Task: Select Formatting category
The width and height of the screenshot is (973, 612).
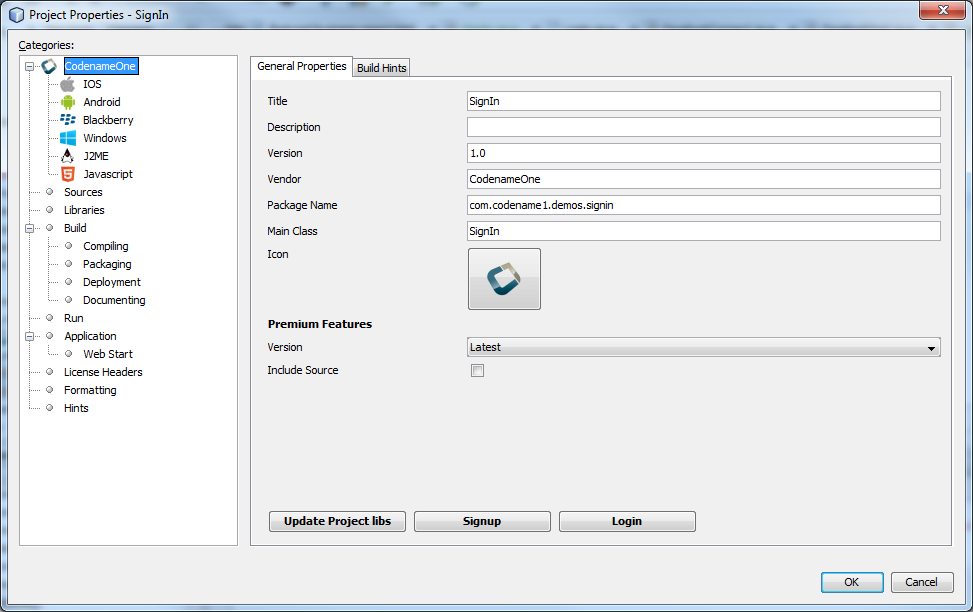Action: pyautogui.click(x=90, y=390)
